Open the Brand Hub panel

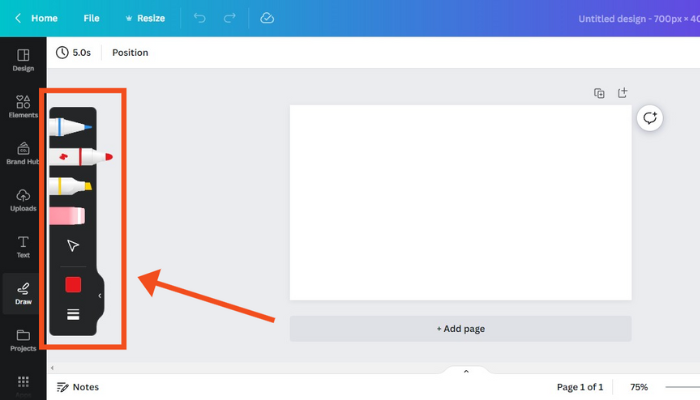[x=23, y=154]
